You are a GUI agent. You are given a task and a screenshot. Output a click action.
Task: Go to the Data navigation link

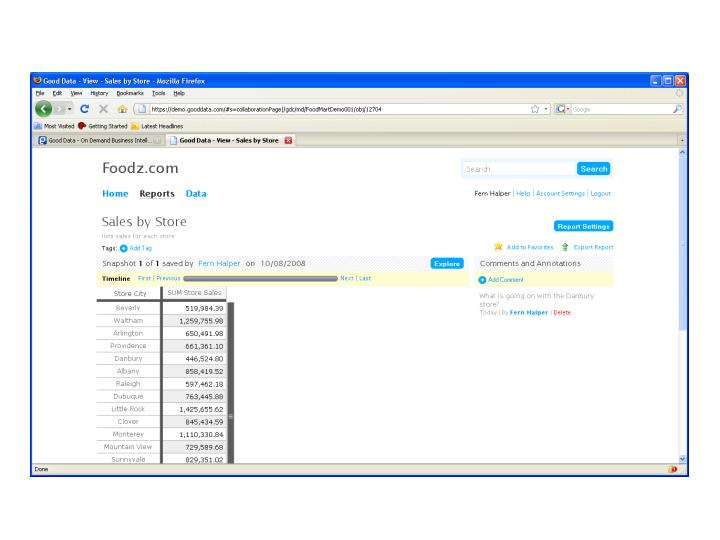click(x=196, y=194)
